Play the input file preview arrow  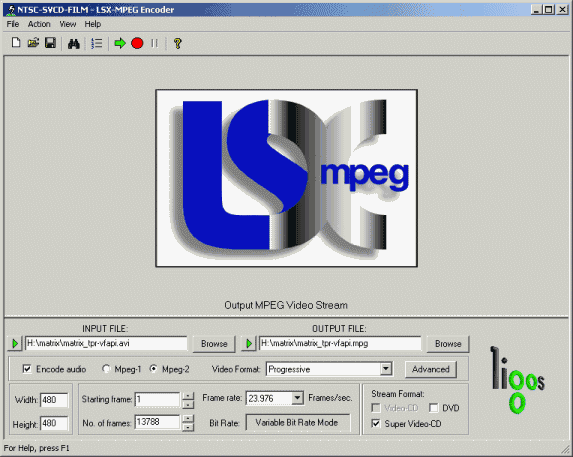point(15,343)
